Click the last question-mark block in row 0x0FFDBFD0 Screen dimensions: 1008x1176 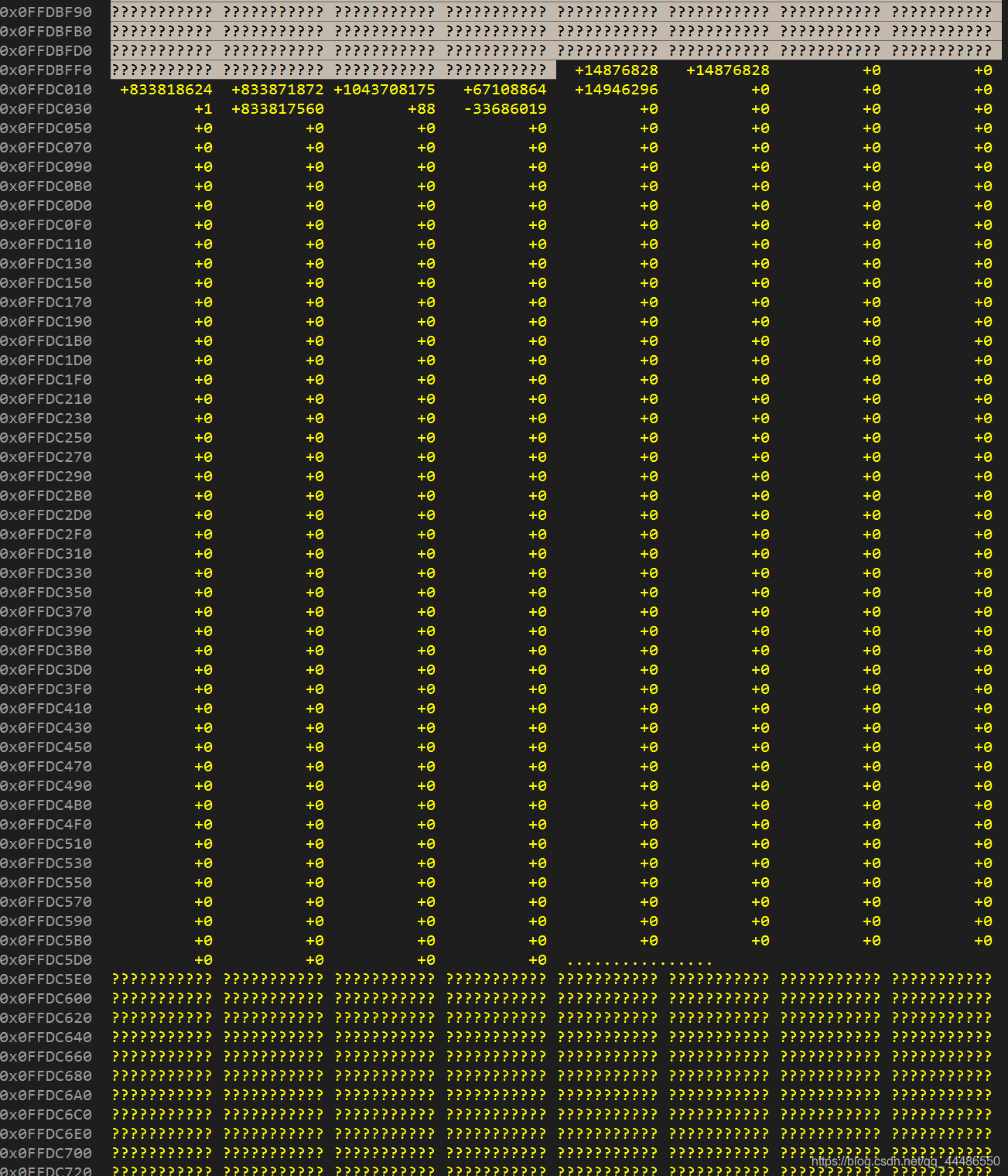[941, 51]
